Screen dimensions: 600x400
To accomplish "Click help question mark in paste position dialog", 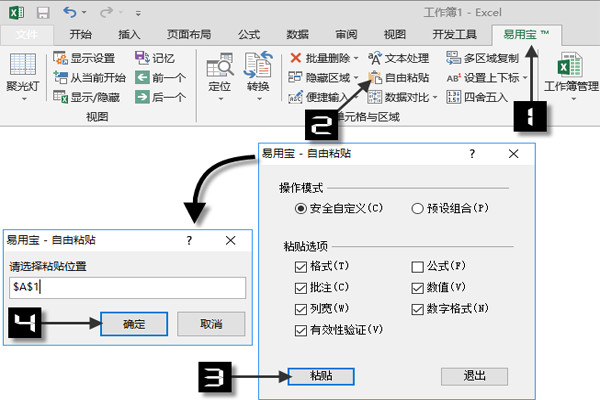I will pos(189,240).
